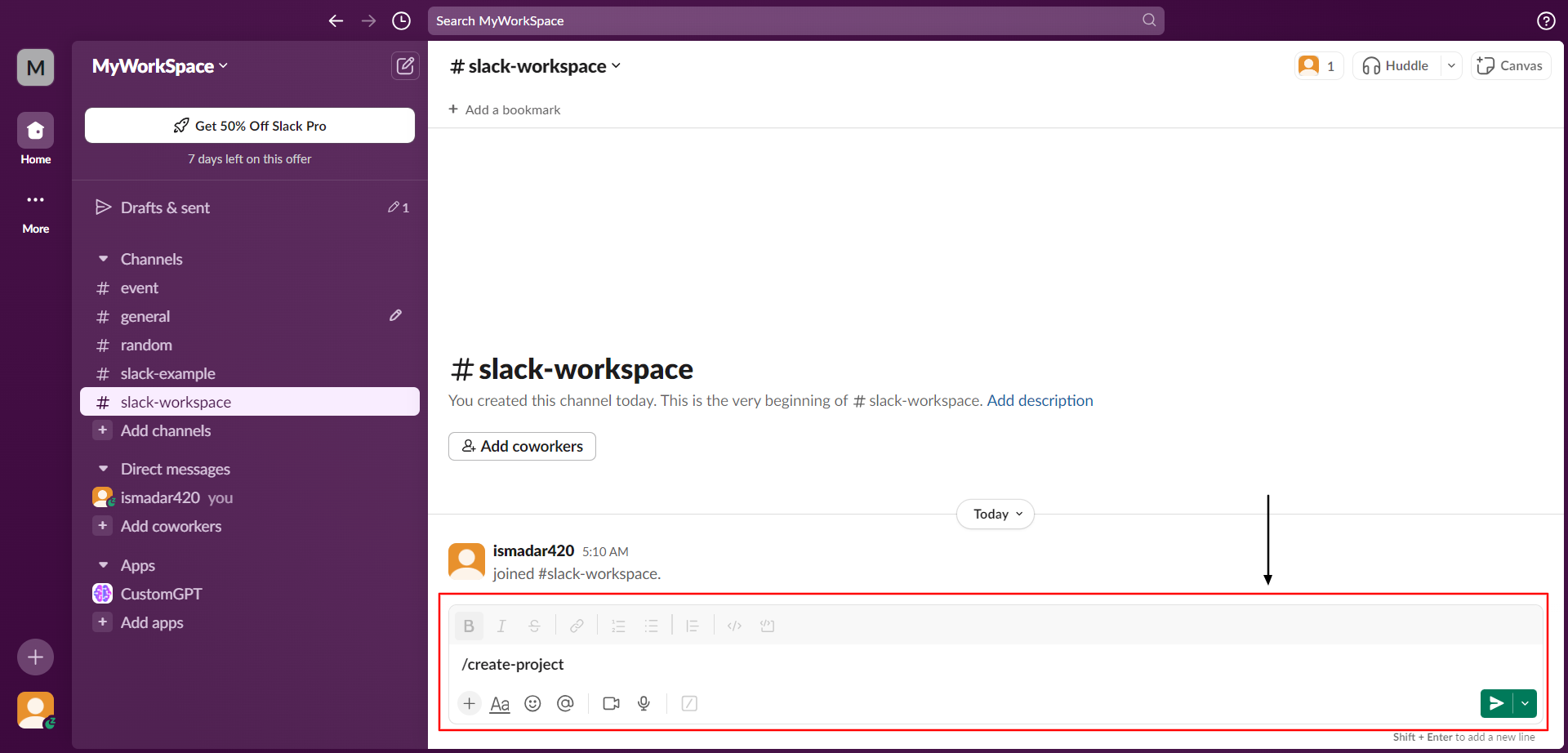
Task: Open CustomGPT app
Action: pyautogui.click(x=250, y=594)
